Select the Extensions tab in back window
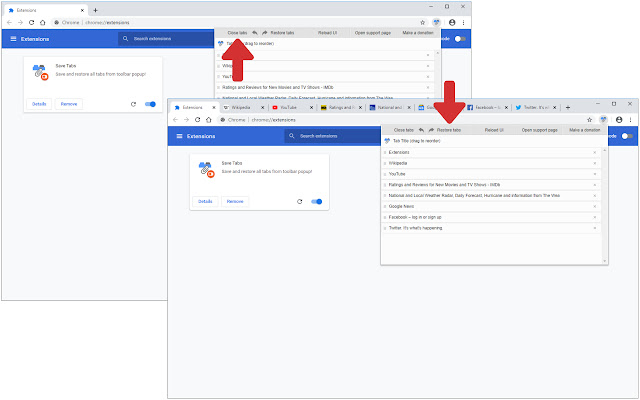The width and height of the screenshot is (640, 400). (x=45, y=10)
